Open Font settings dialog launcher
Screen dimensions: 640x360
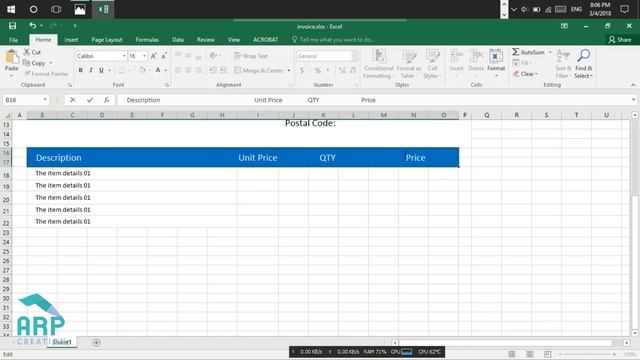167,85
